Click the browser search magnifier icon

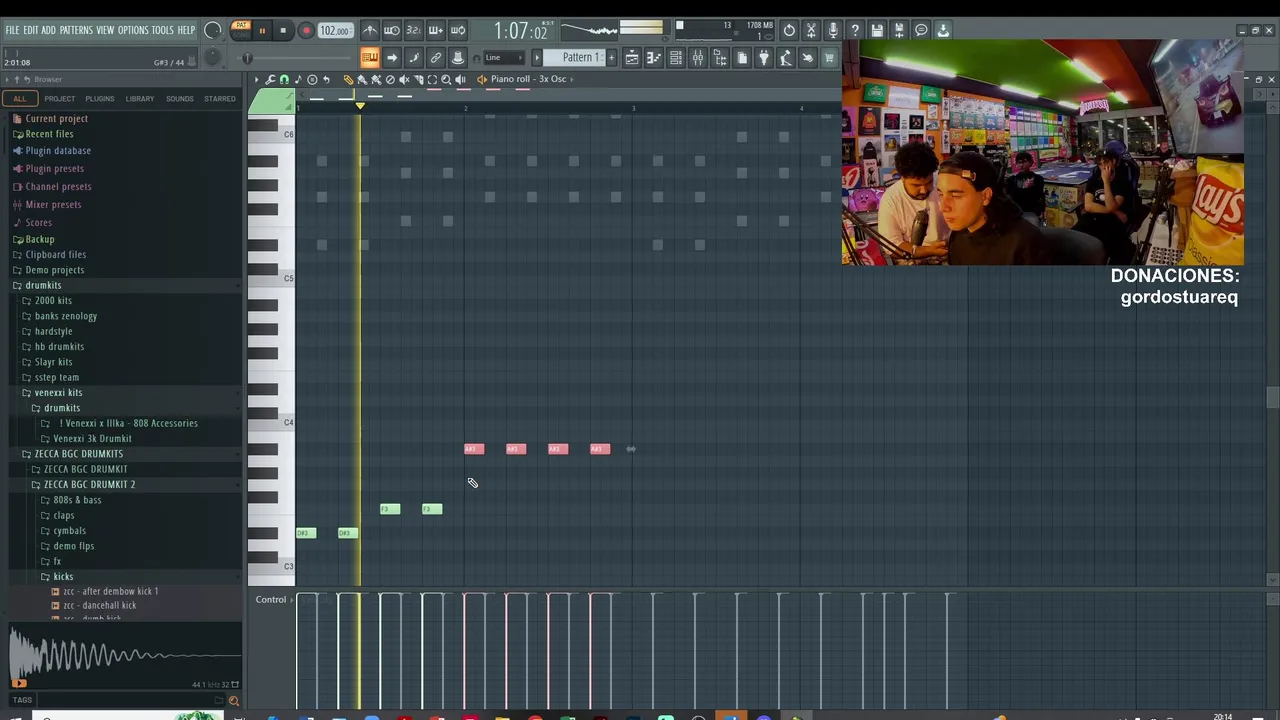pos(234,700)
